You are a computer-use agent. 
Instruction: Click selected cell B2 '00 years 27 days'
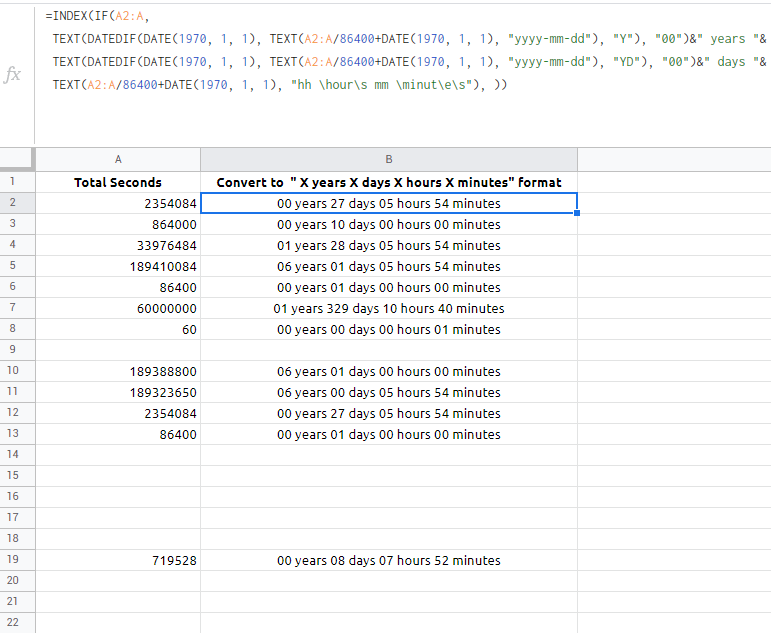point(389,203)
